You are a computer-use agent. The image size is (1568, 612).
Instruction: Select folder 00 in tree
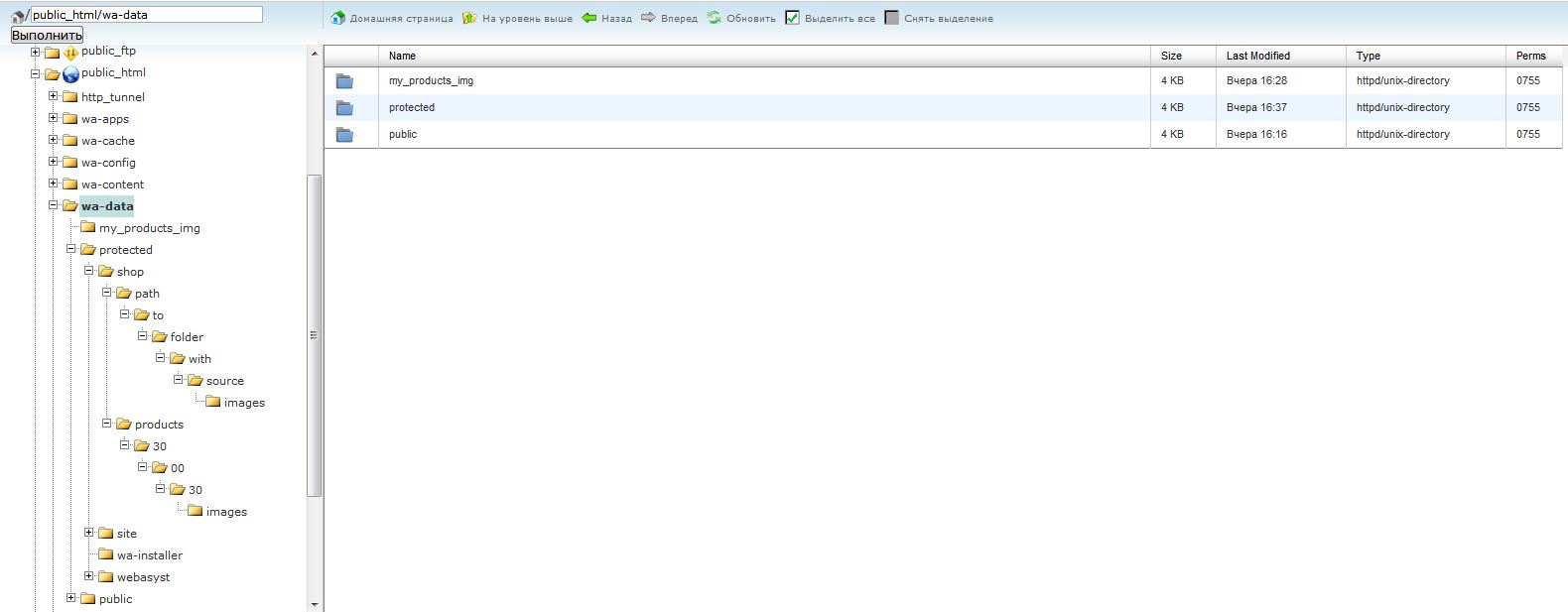[178, 468]
